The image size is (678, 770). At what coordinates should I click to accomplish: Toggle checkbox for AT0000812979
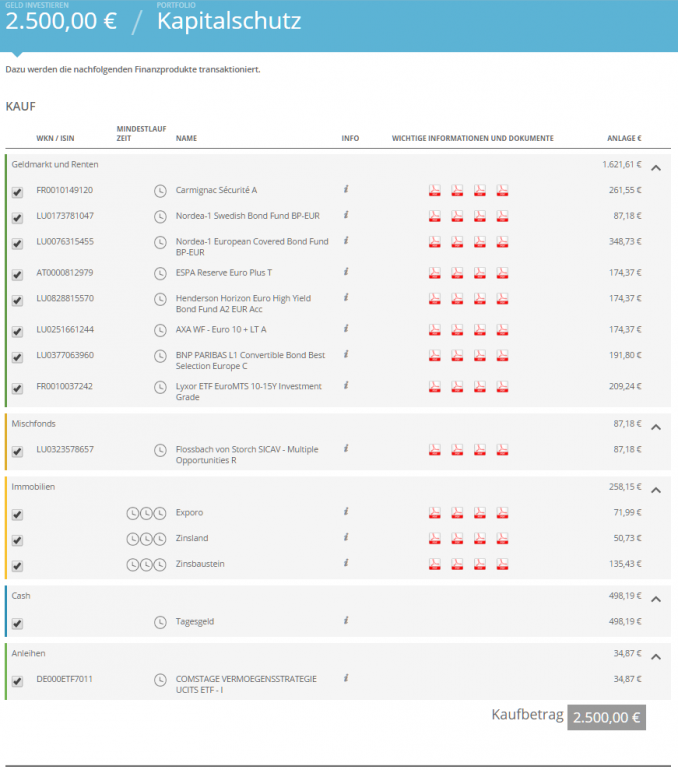click(x=17, y=275)
